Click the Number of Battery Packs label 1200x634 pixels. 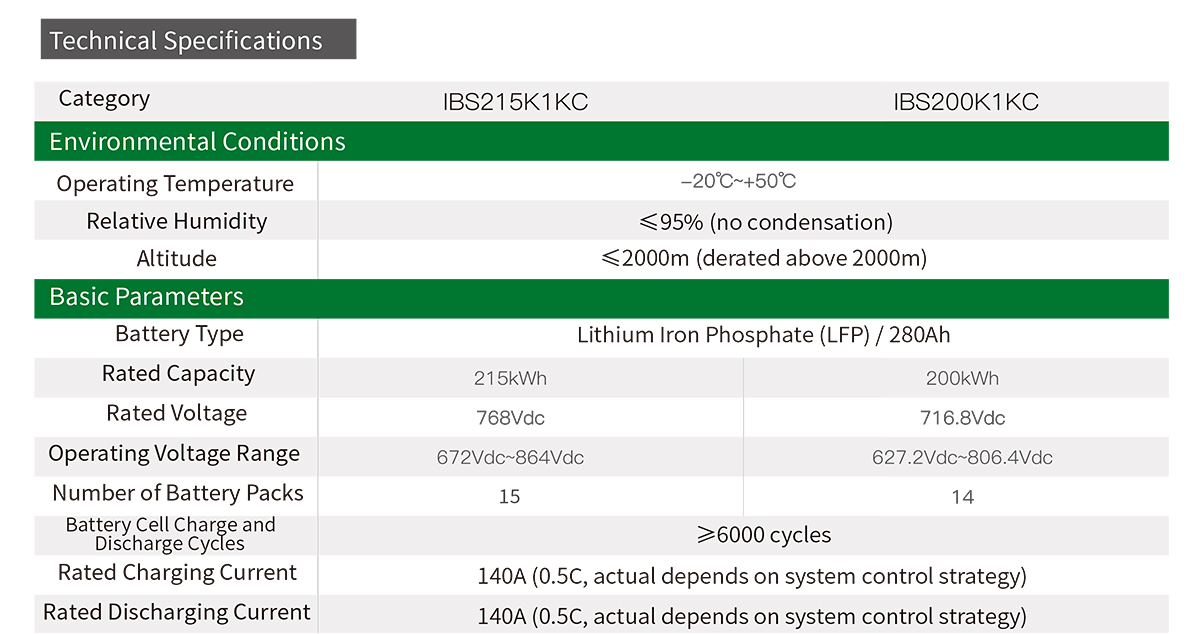click(177, 493)
